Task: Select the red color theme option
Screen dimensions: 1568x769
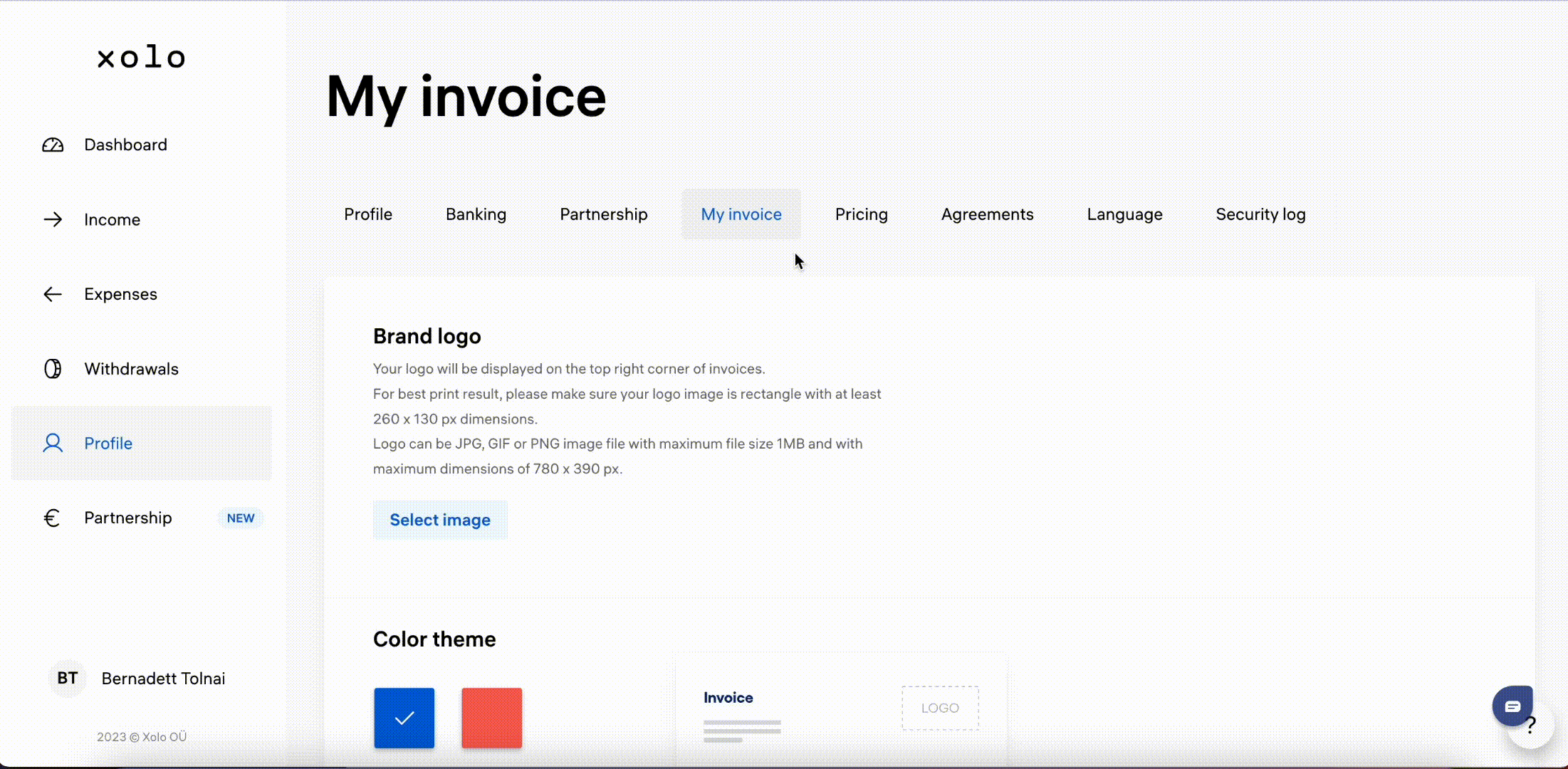Action: coord(491,718)
